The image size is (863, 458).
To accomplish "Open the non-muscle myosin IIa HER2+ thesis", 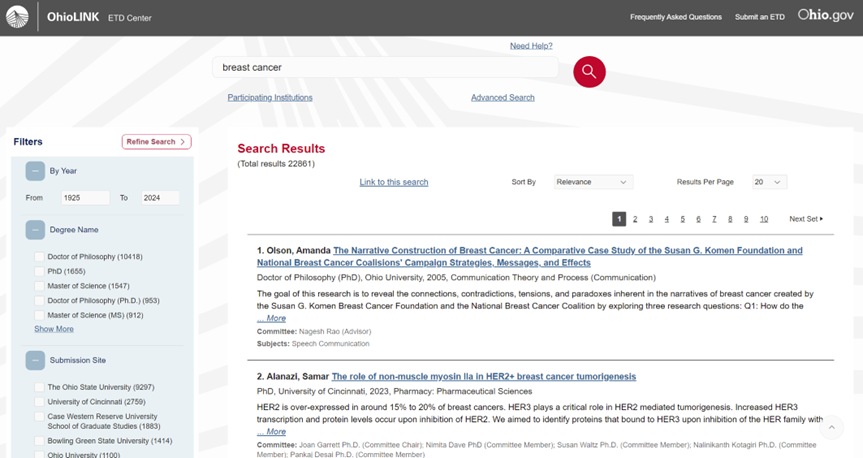I will 484,377.
